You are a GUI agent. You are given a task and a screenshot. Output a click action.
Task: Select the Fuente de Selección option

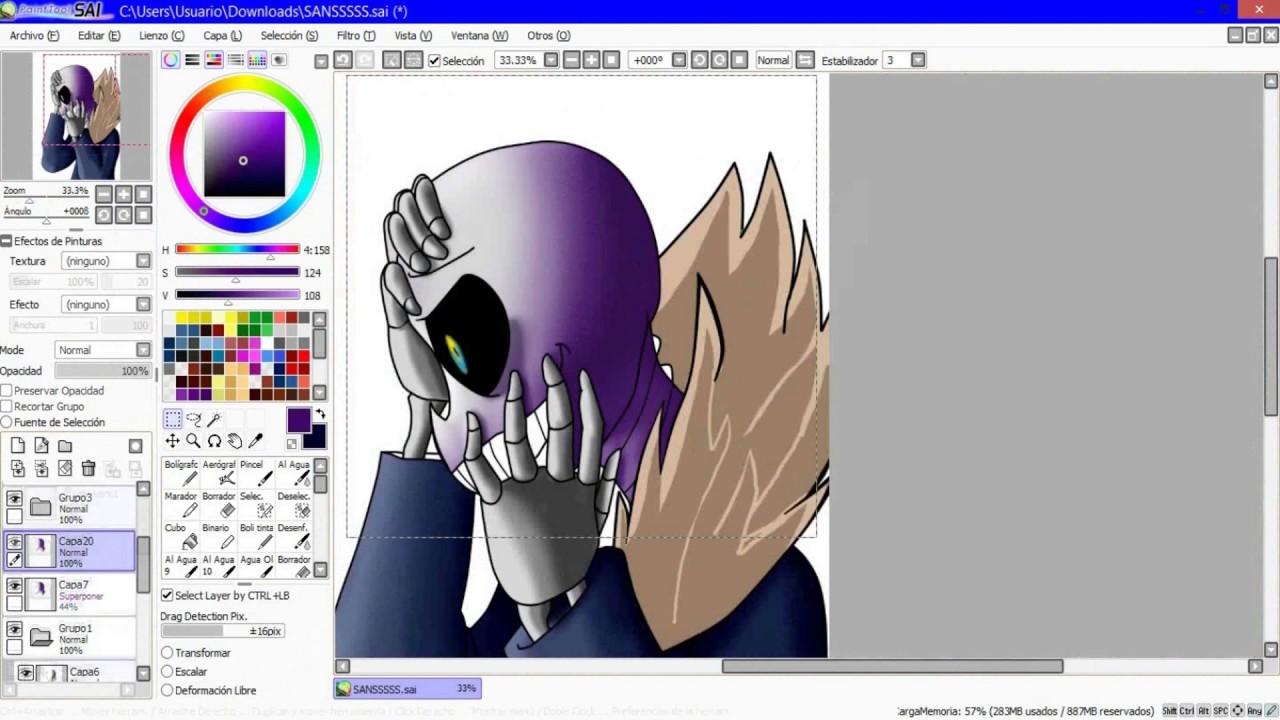click(x=7, y=423)
